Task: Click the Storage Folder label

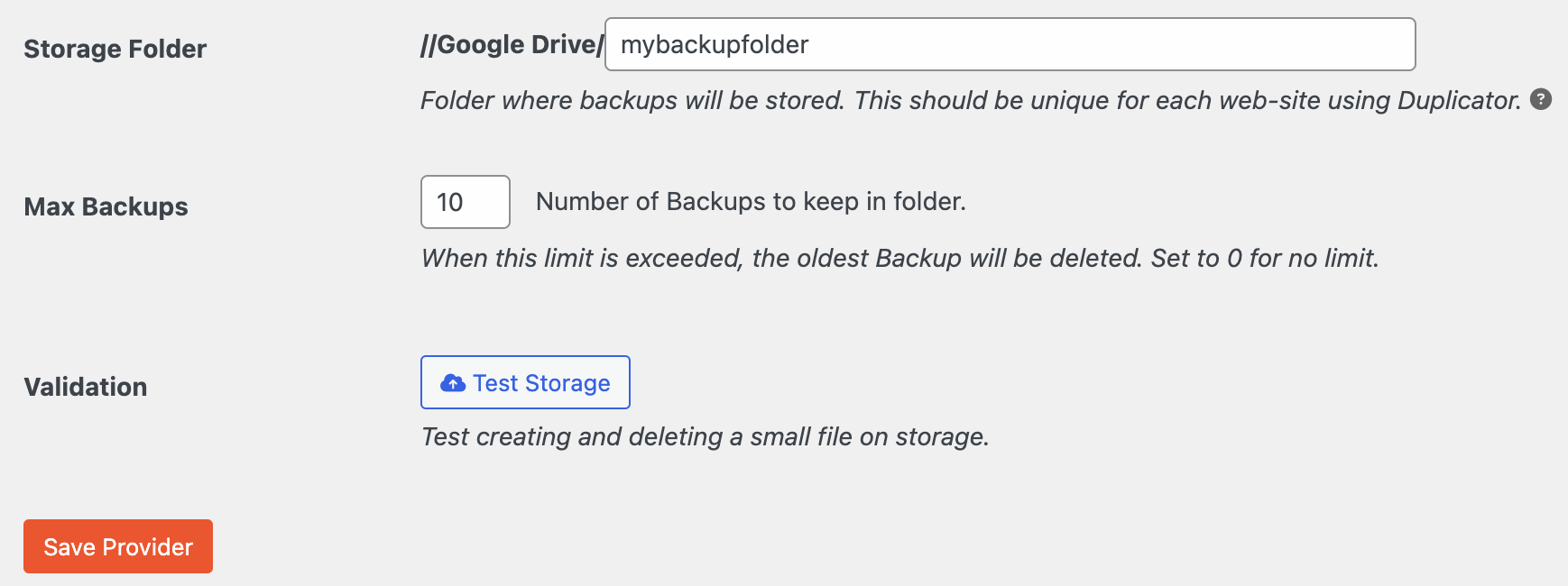Action: click(x=115, y=49)
